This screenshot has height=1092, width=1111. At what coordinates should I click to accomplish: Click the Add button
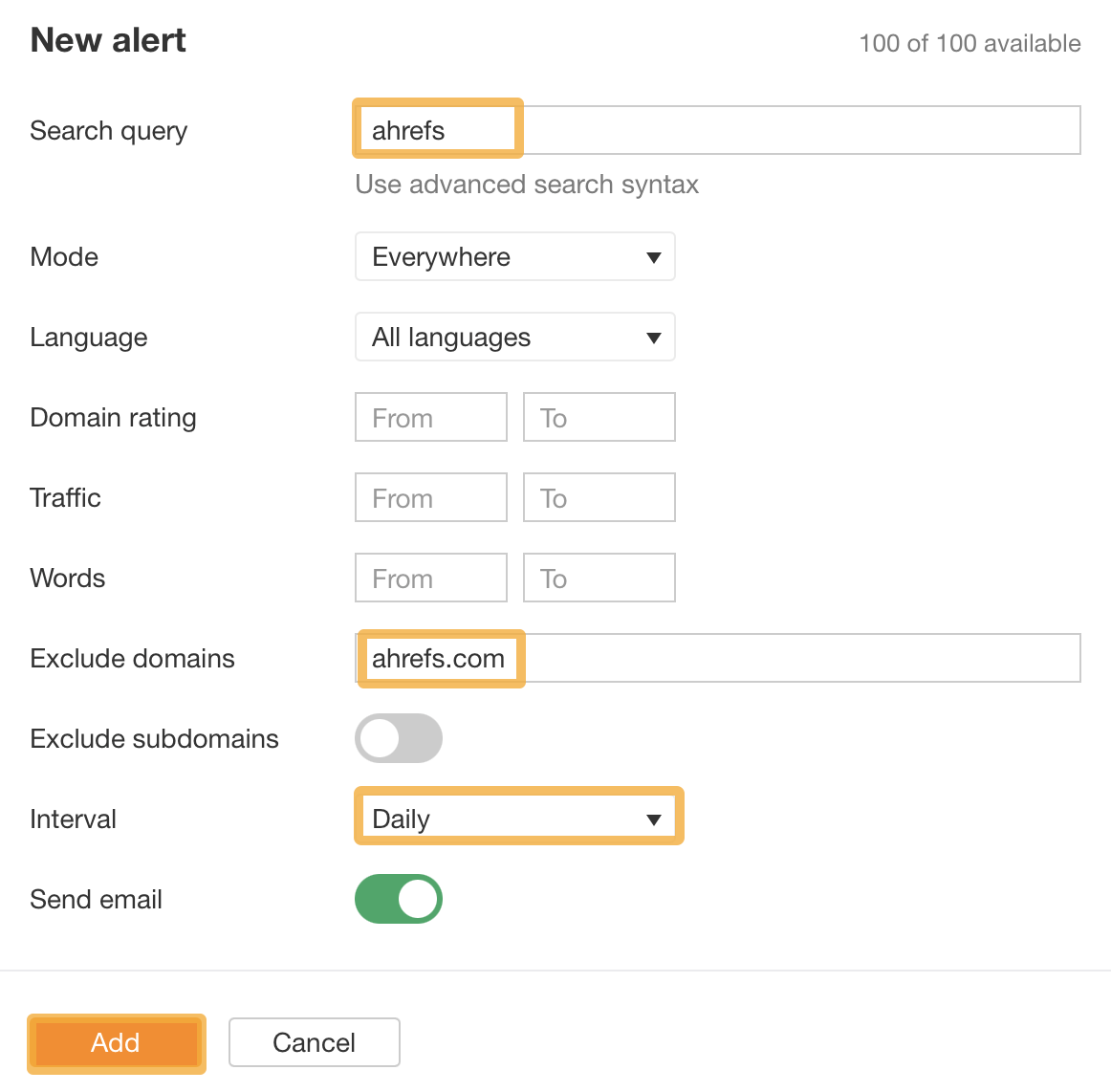click(x=116, y=1043)
